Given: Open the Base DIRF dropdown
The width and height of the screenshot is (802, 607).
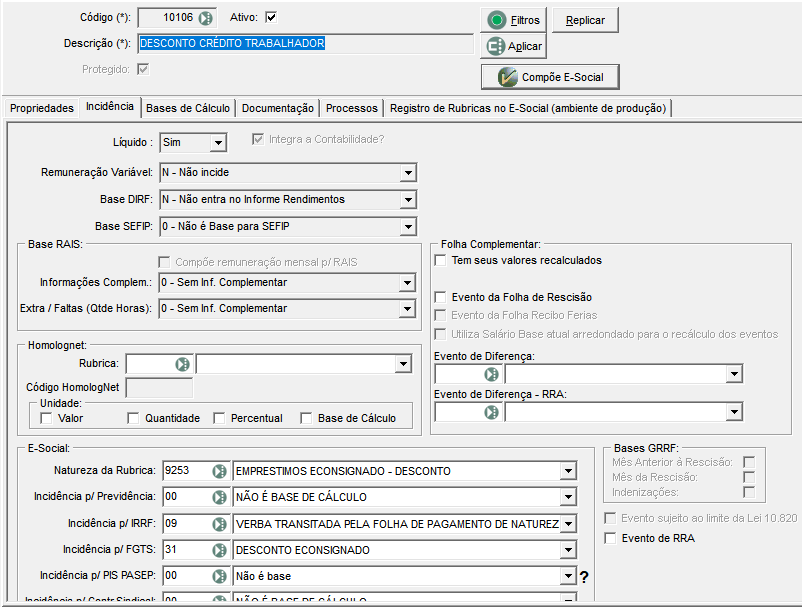Looking at the screenshot, I should [x=408, y=199].
